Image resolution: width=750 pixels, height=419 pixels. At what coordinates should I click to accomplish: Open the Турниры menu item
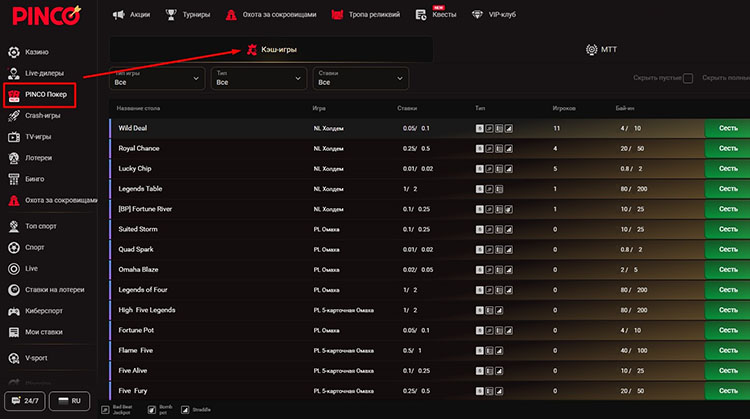point(188,15)
